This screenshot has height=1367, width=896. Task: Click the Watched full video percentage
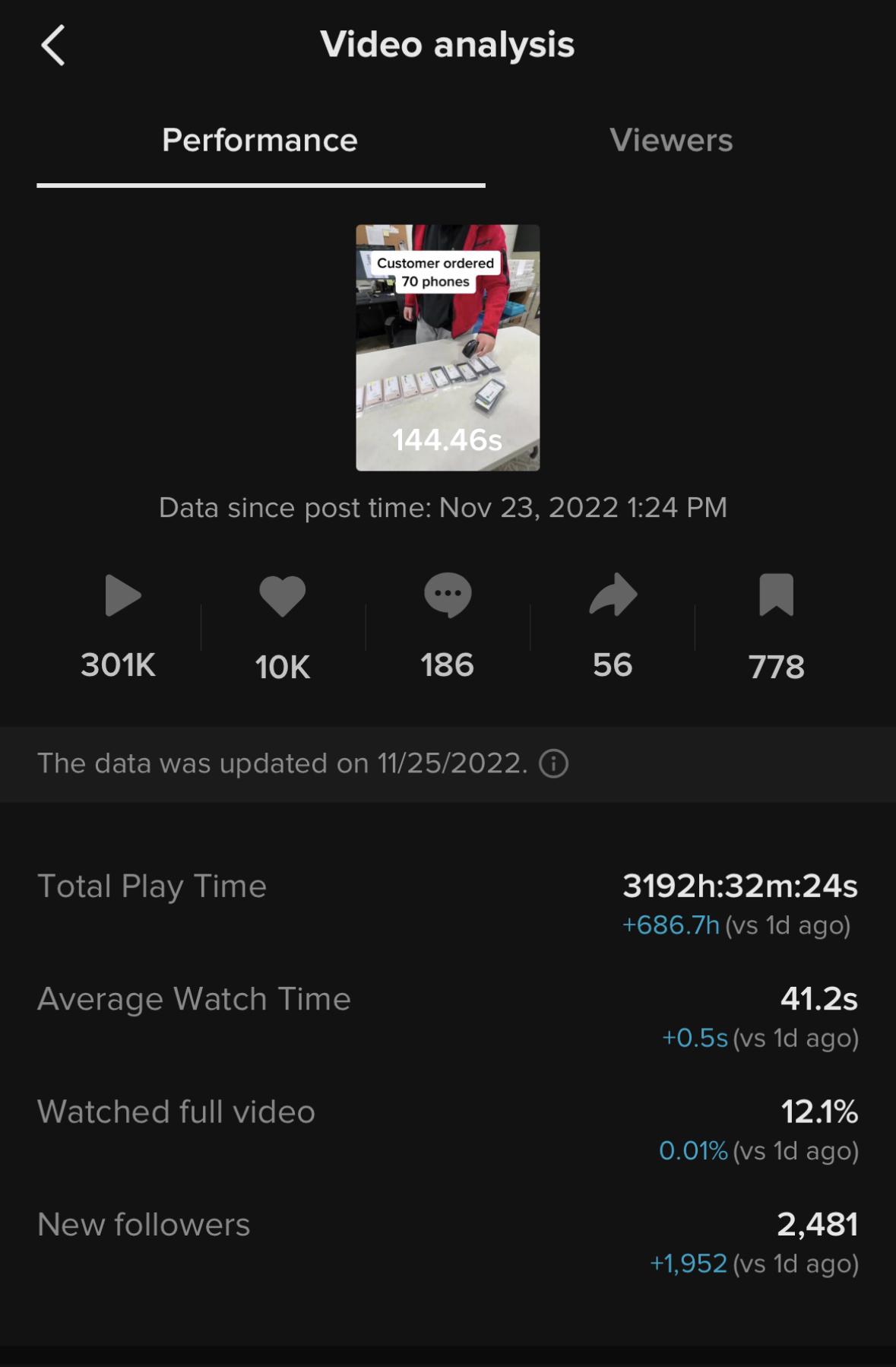(x=819, y=1112)
